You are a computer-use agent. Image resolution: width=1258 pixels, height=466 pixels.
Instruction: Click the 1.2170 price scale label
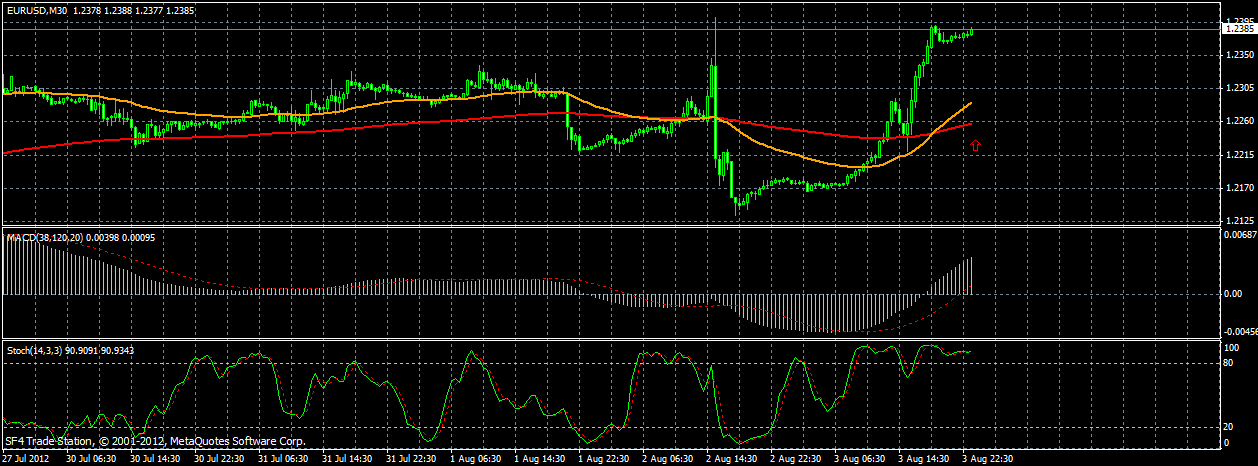tap(1239, 188)
